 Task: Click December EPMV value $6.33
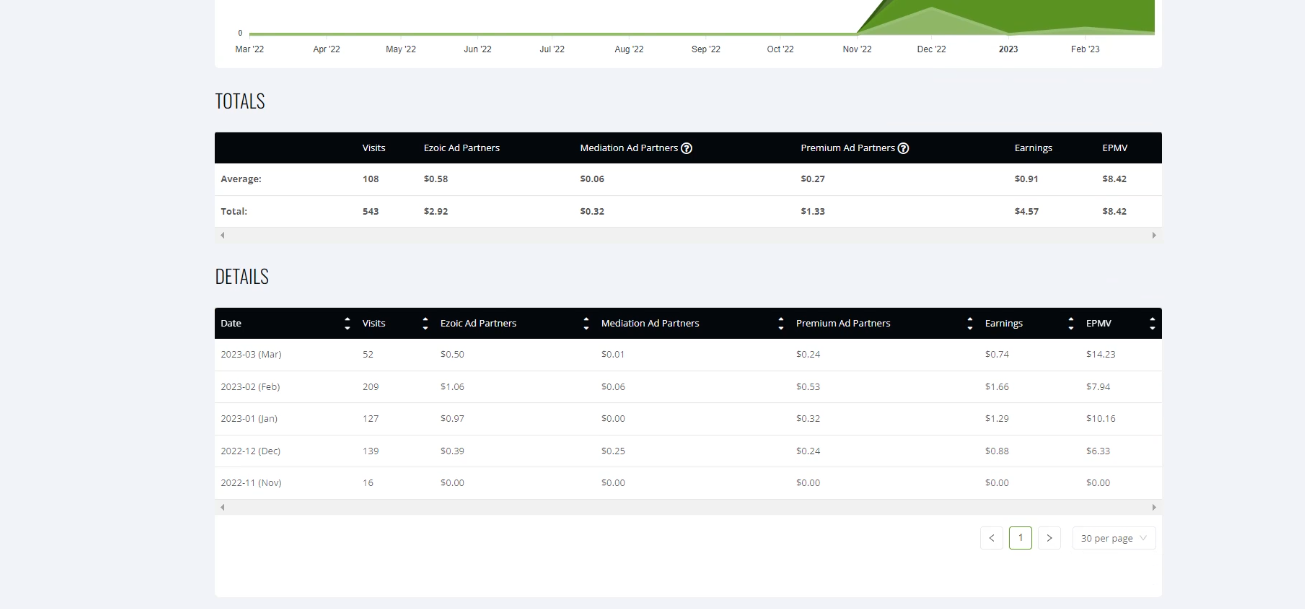[1098, 451]
